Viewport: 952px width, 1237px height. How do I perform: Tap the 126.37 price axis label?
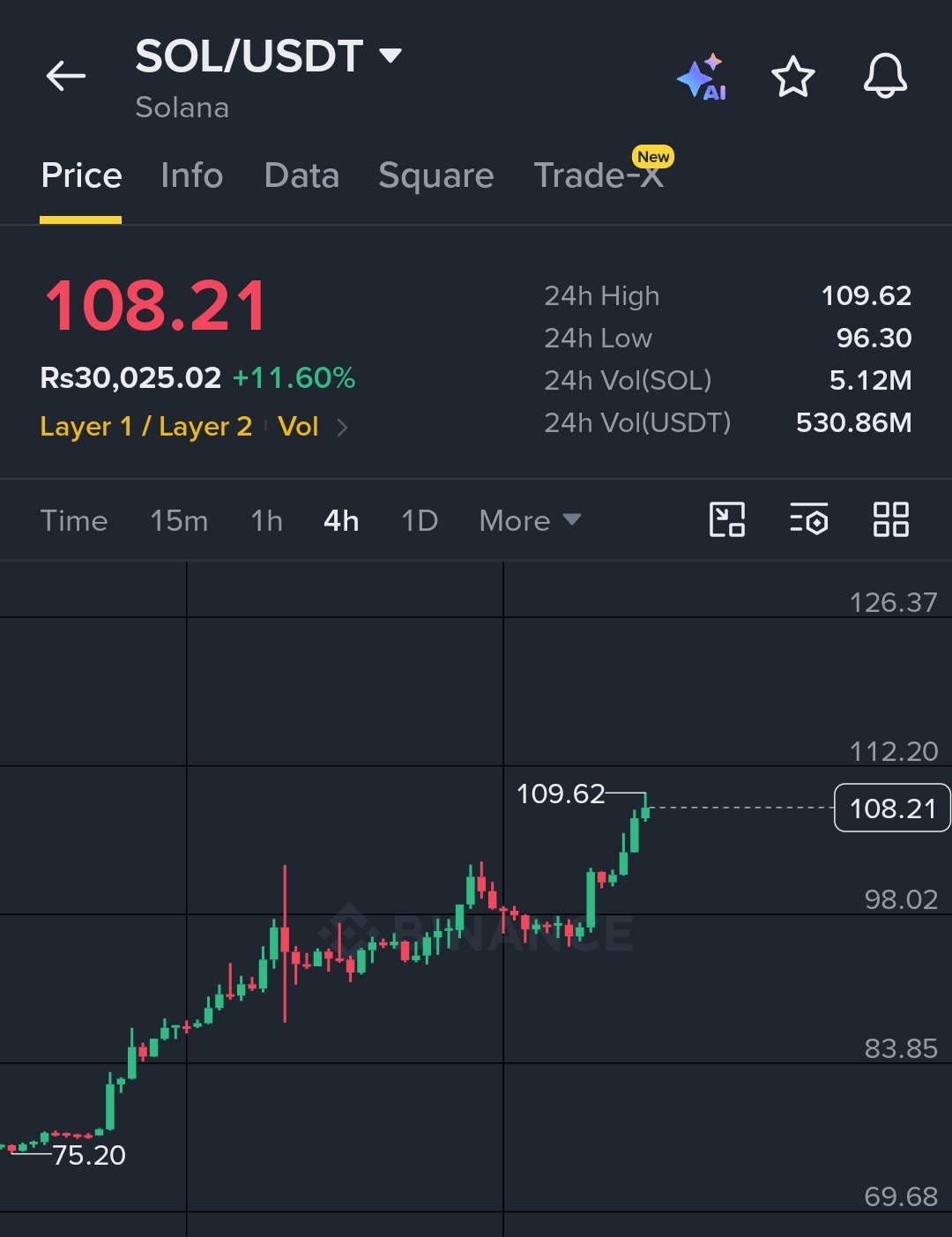(894, 602)
